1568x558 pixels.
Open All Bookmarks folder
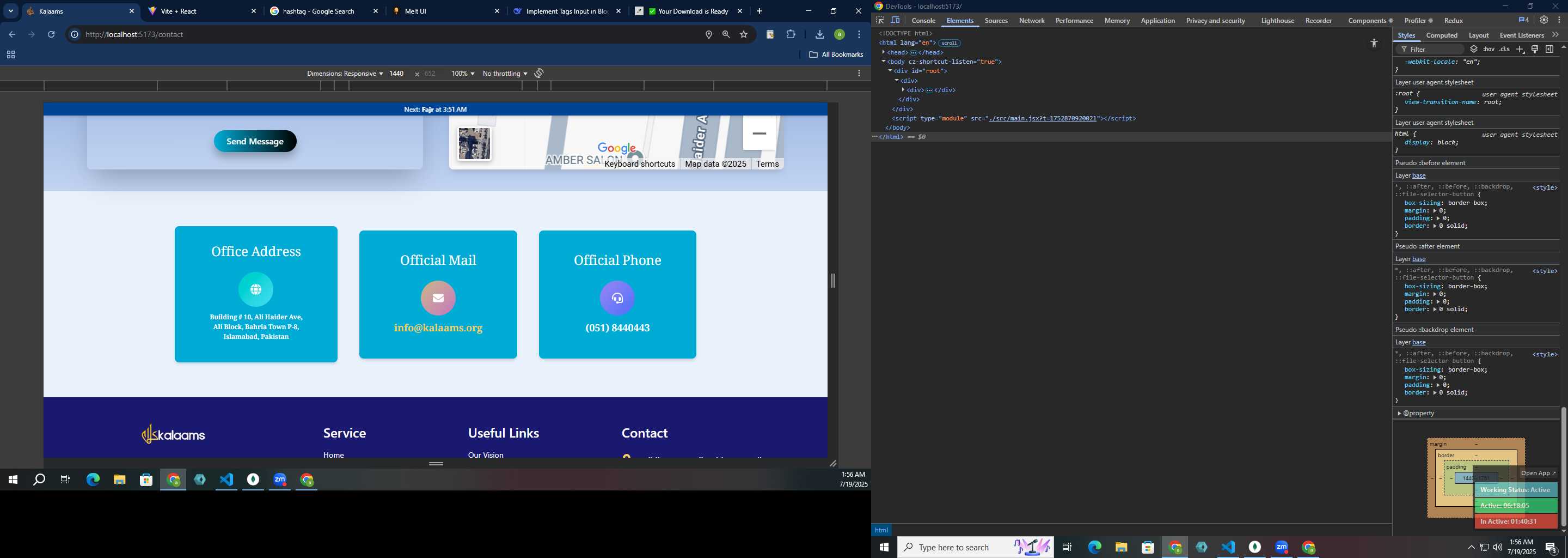[x=836, y=55]
